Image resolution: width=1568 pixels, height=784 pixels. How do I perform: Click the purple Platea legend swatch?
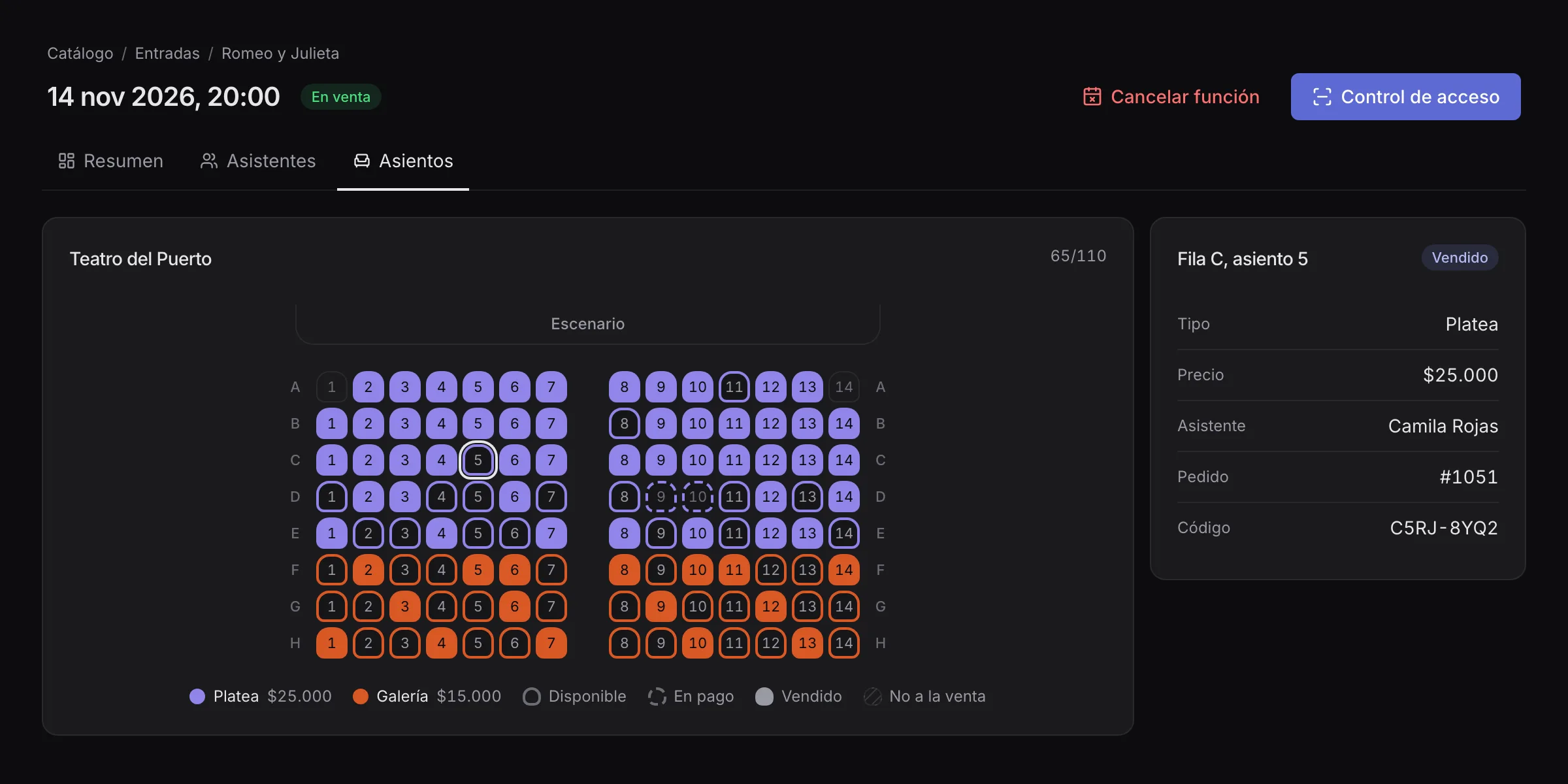coord(197,696)
